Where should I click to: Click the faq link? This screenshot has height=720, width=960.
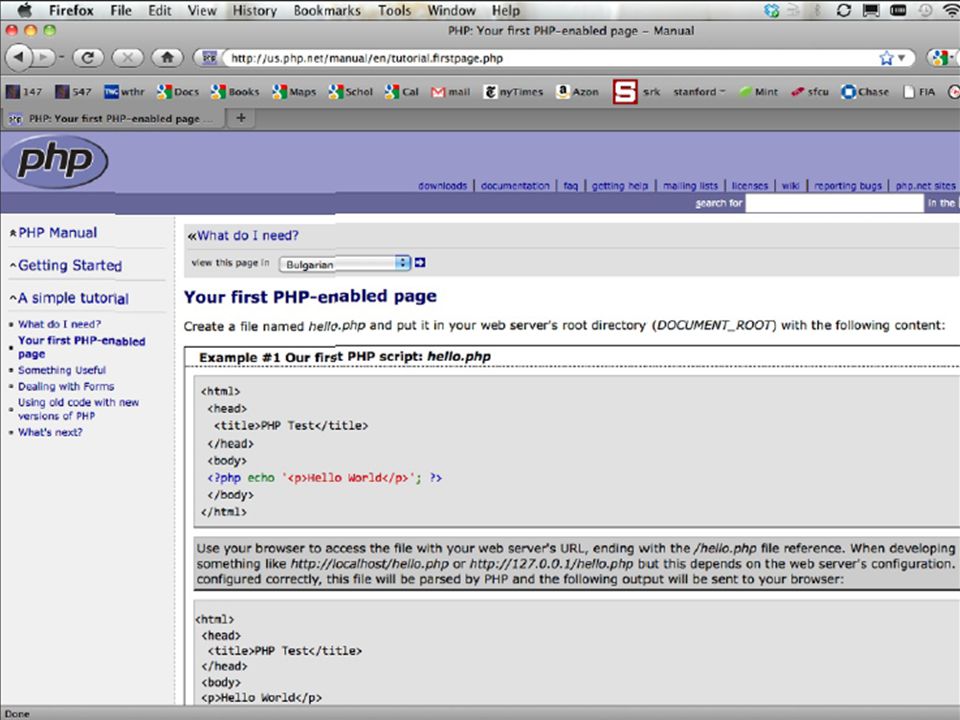coord(571,186)
